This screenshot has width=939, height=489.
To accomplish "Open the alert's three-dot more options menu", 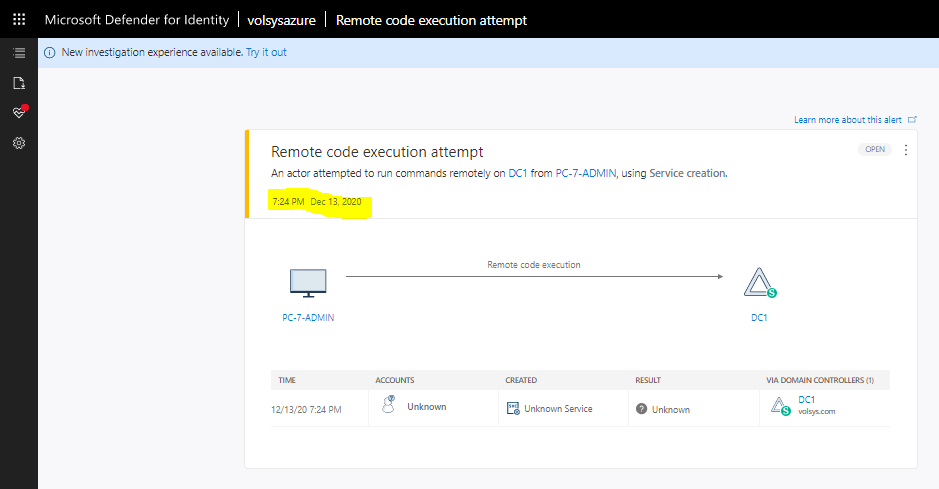I will pos(906,150).
